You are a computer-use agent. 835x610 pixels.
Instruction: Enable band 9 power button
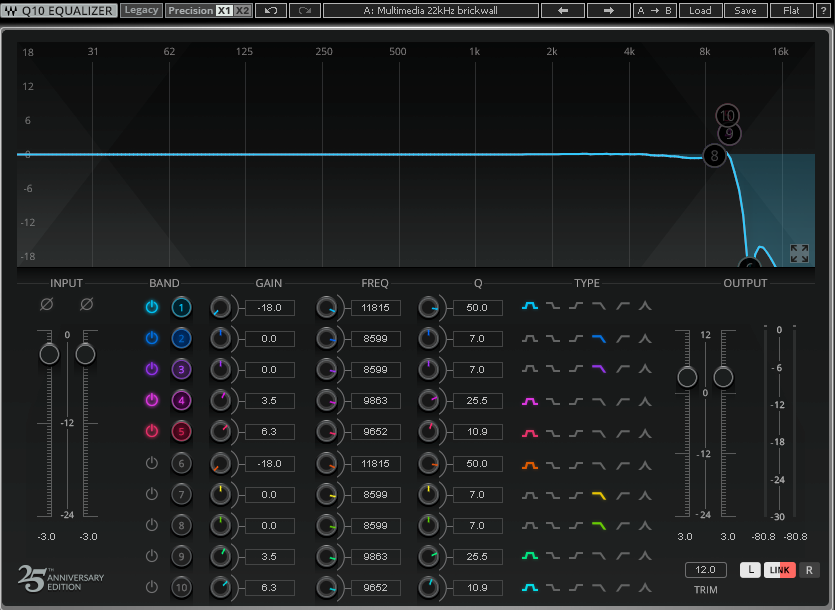[x=152, y=556]
